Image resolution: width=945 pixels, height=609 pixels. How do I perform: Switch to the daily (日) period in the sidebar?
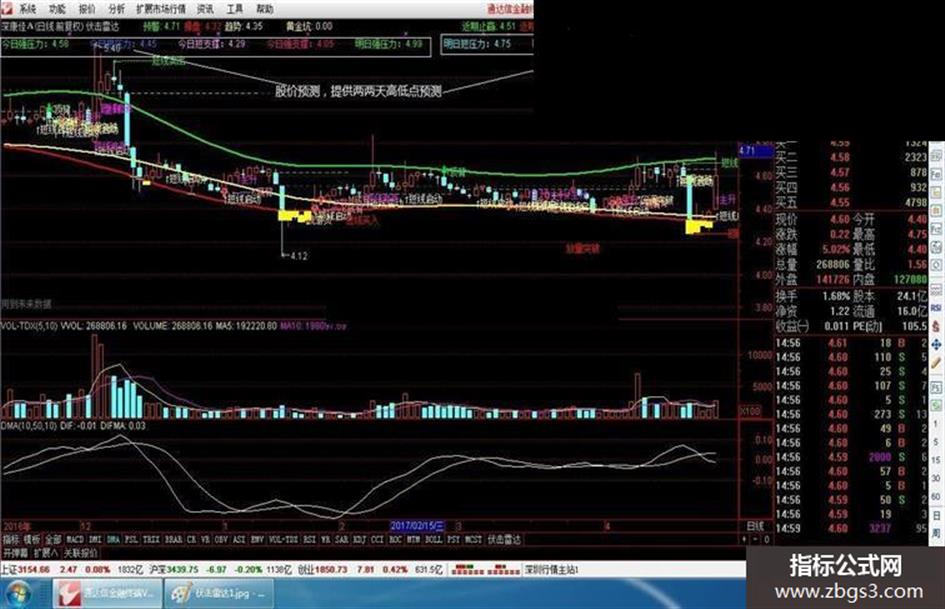936,514
